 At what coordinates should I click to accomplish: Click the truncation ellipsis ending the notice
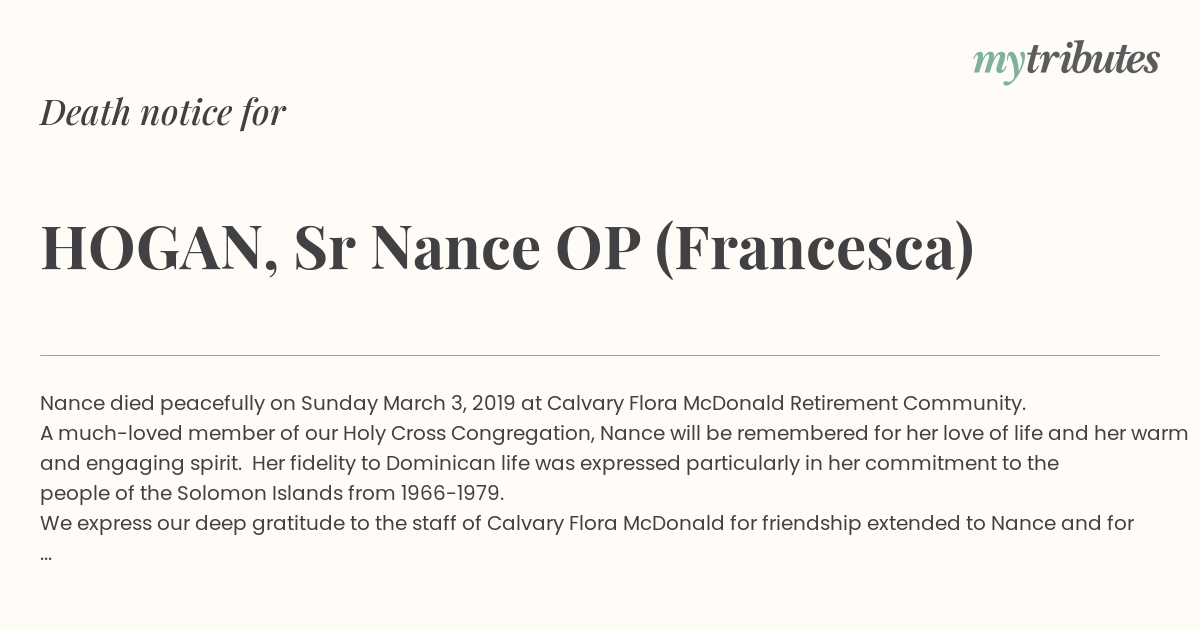point(46,553)
